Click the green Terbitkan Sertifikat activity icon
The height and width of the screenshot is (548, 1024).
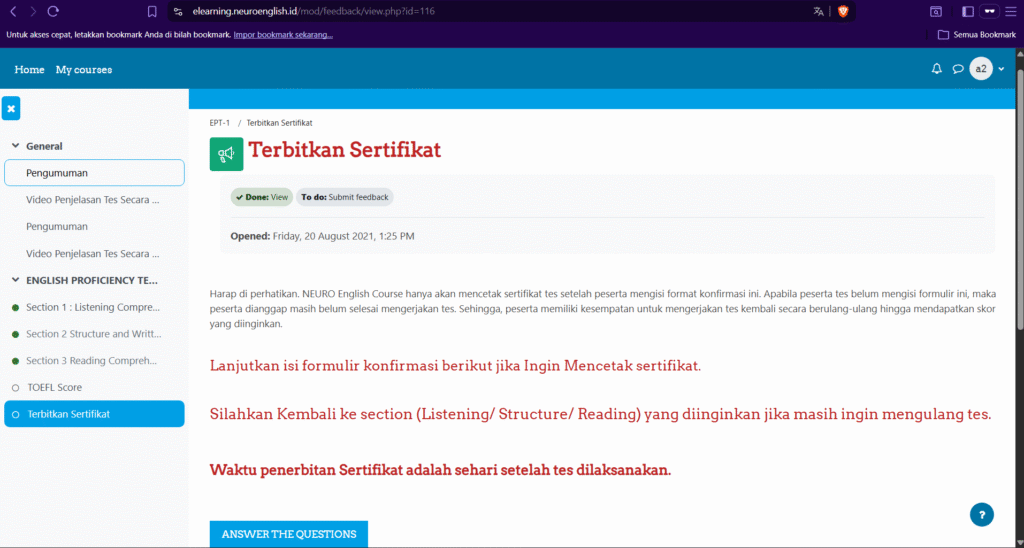pyautogui.click(x=226, y=153)
